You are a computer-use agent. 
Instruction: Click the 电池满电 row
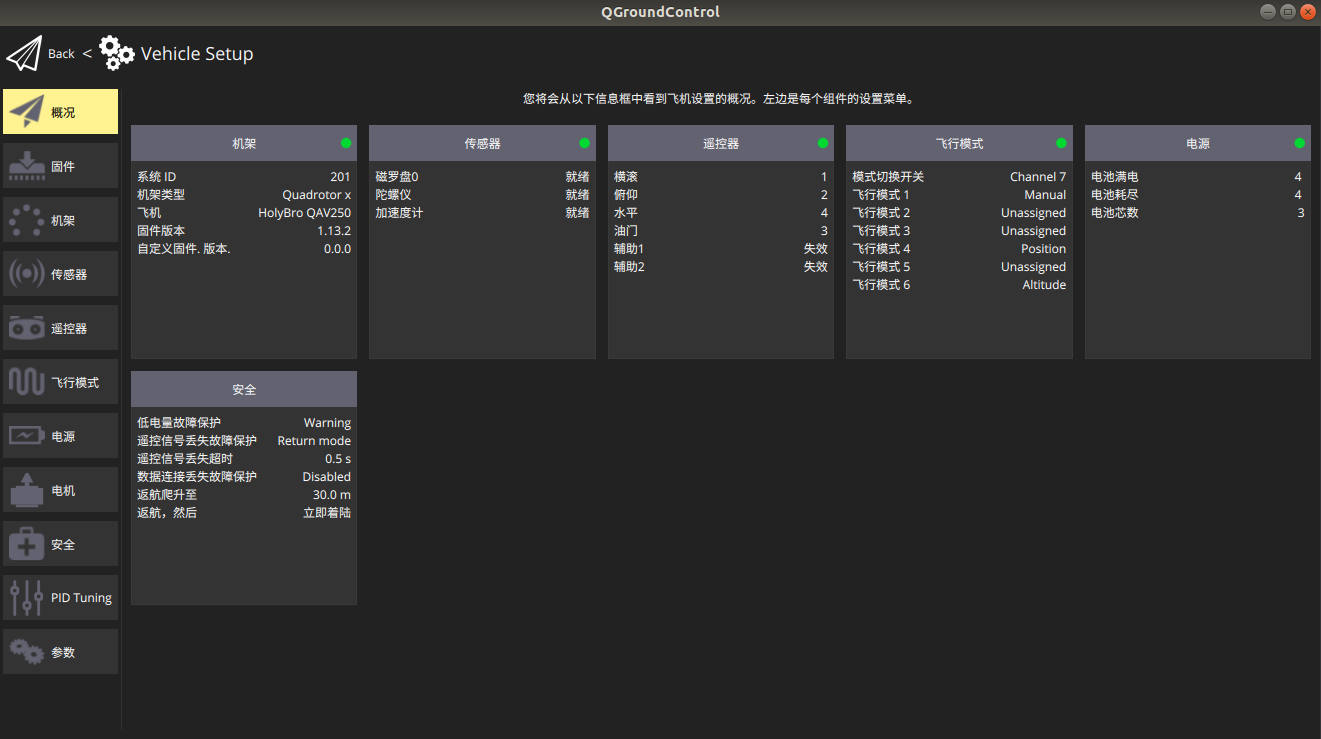(x=1198, y=177)
